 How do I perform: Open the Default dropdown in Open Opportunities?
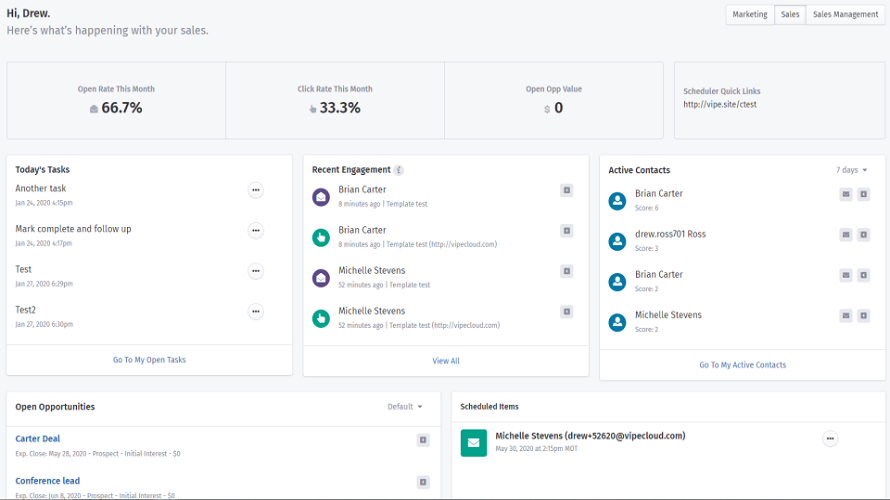(405, 407)
